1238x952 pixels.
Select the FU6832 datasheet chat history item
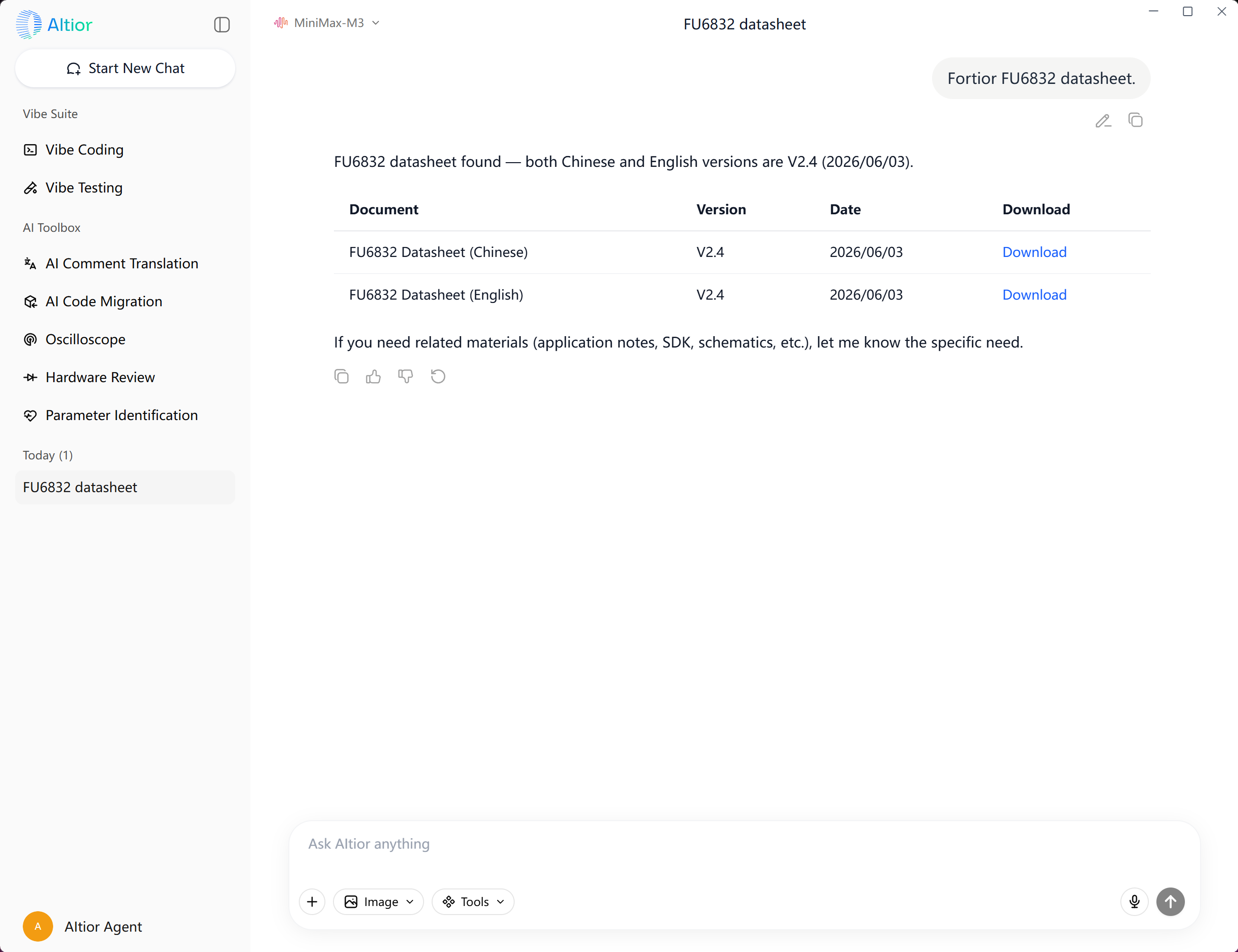pos(125,487)
